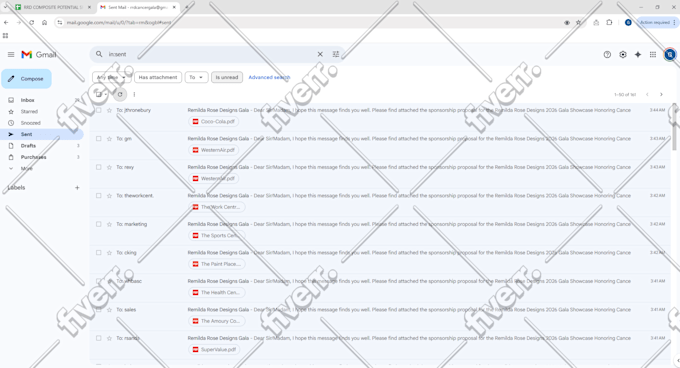Open the browser tab search dropdown

pyautogui.click(x=5, y=7)
